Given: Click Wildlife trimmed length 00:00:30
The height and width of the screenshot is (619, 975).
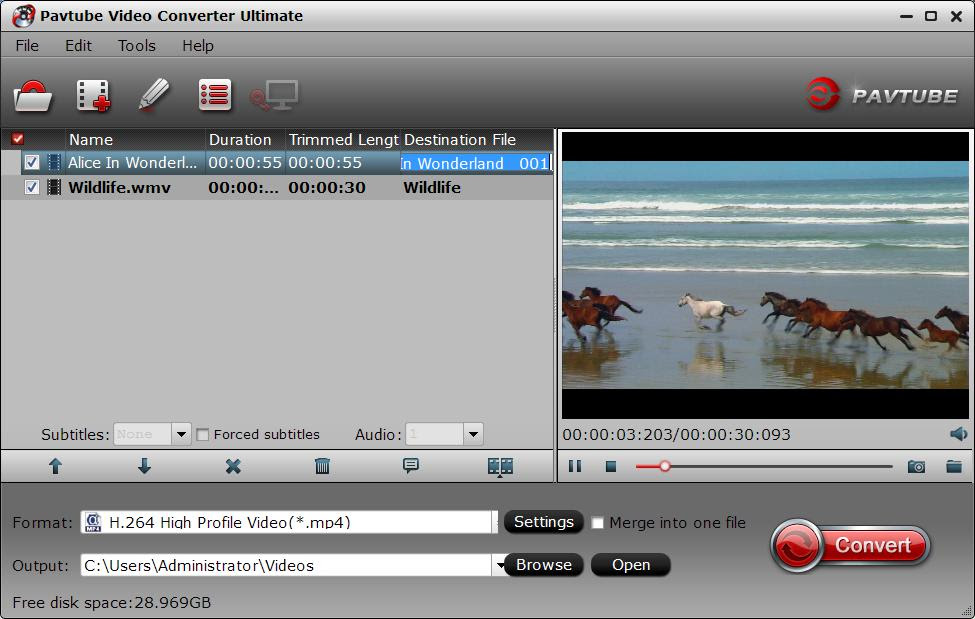Looking at the screenshot, I should (x=326, y=187).
